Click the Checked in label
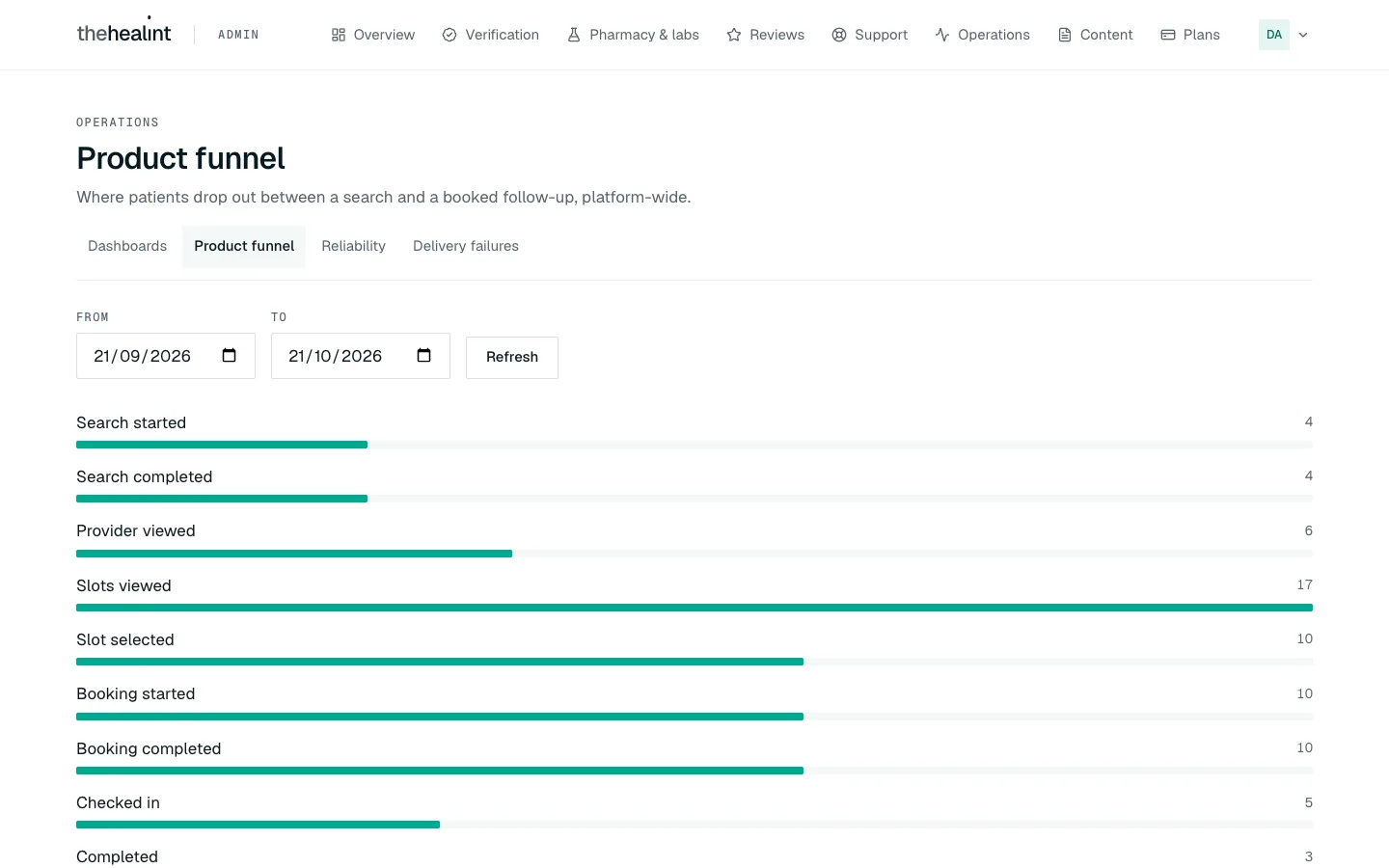The image size is (1389, 868). [x=119, y=802]
